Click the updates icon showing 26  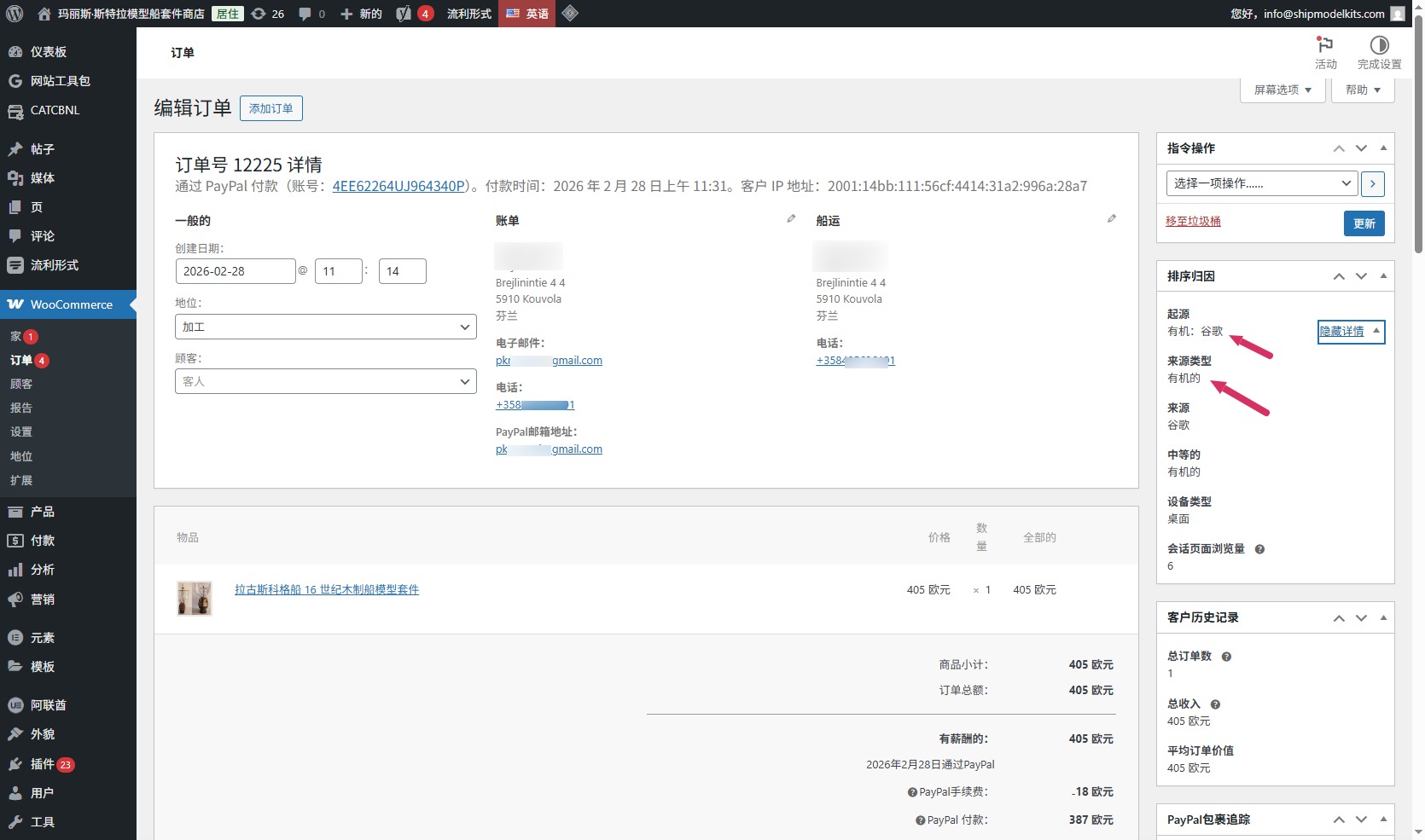coord(259,14)
